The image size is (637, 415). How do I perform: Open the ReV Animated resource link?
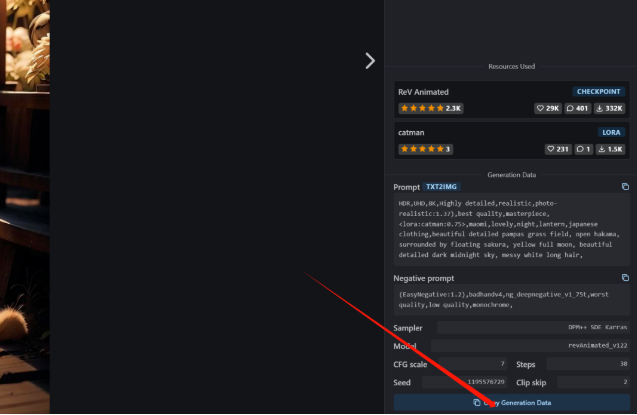pos(423,92)
